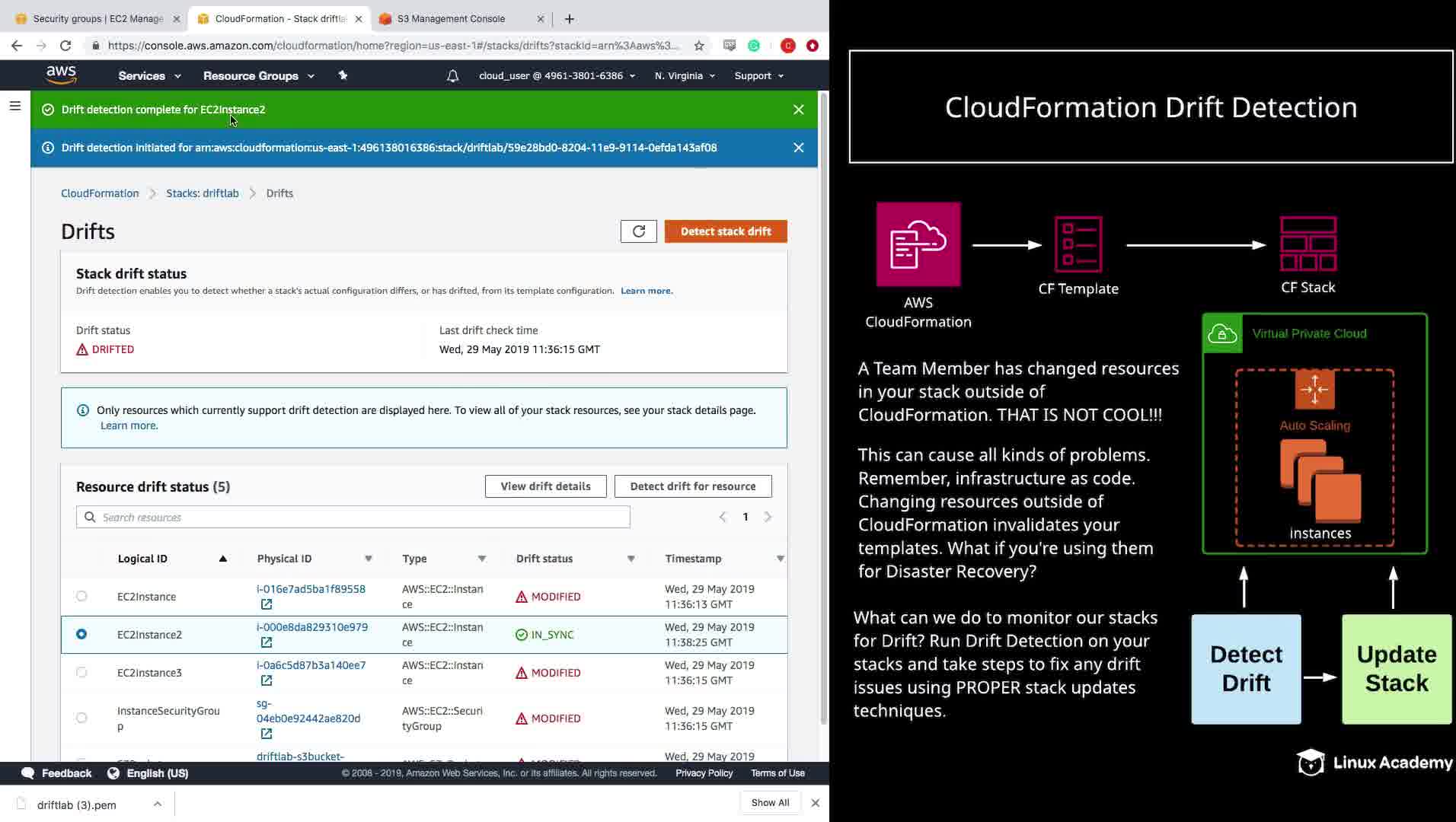Screen dimensions: 1456x822
Task: Select the InstanceSecurityGroup radio button
Action: 81,718
